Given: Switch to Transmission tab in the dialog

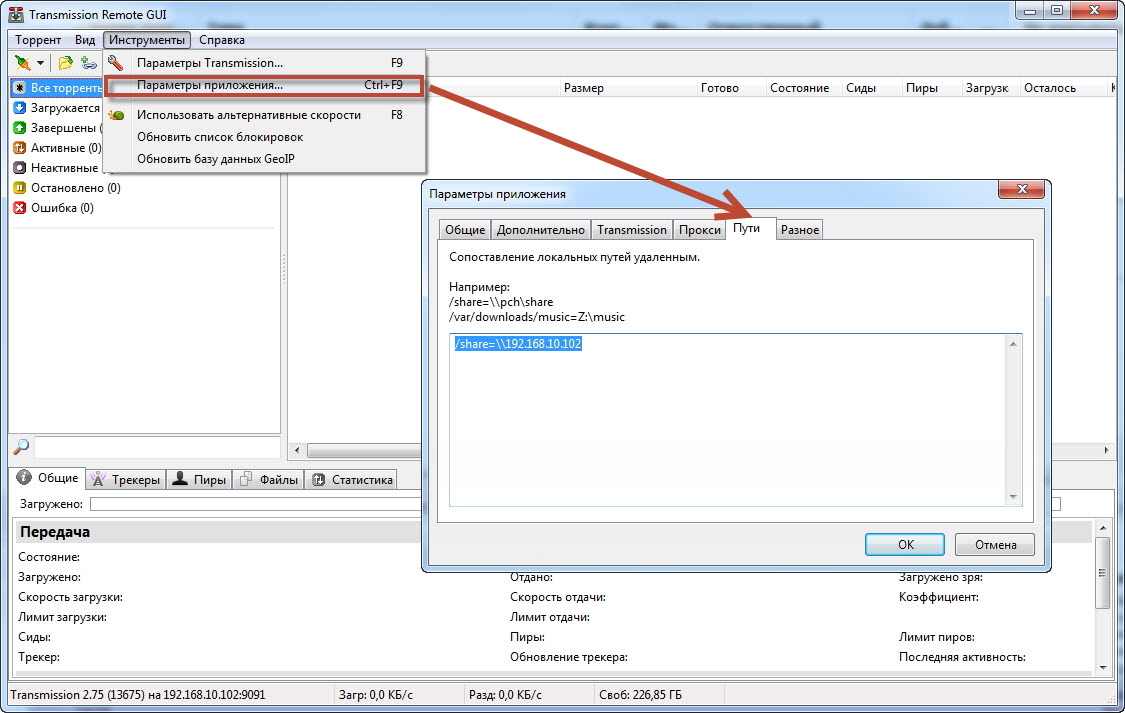Looking at the screenshot, I should pos(632,230).
